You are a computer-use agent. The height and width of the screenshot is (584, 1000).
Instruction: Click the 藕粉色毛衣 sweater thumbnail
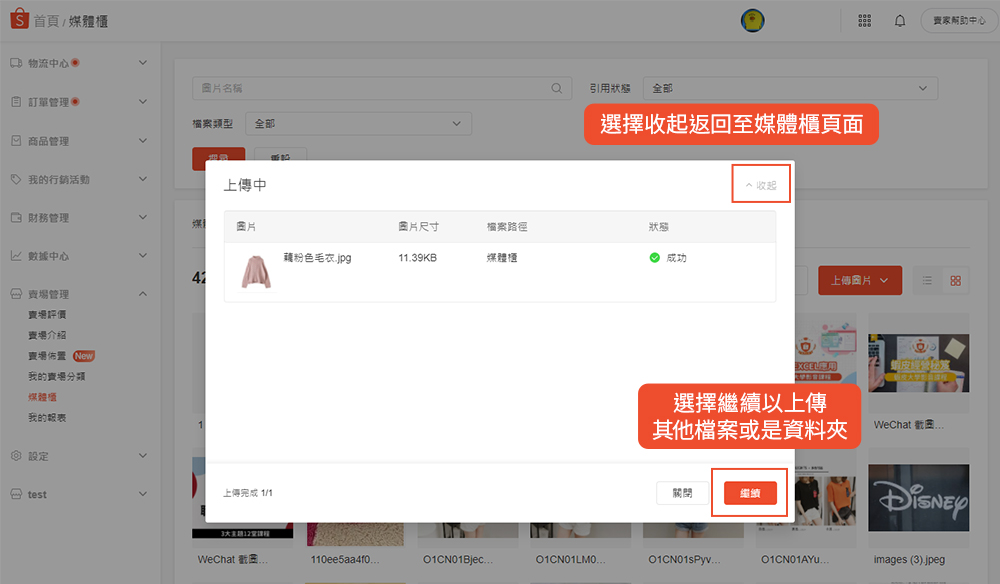[x=256, y=271]
